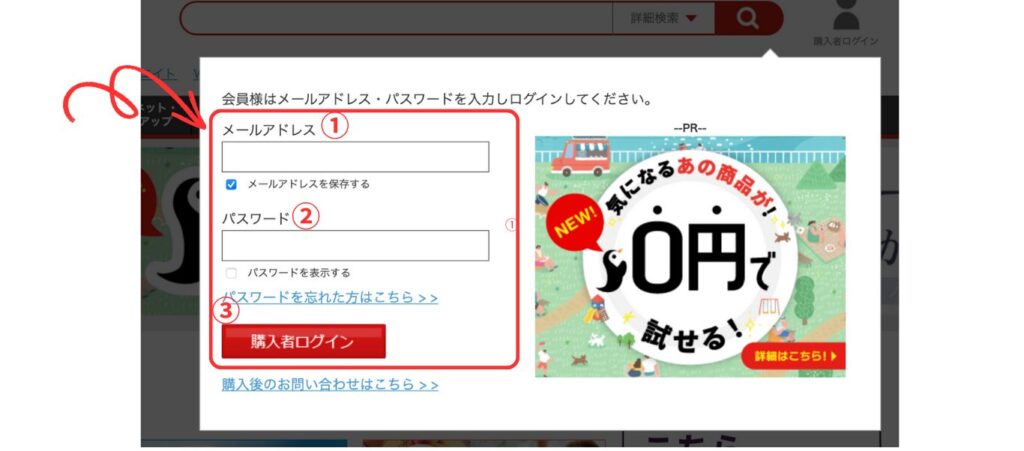This screenshot has height=451, width=1024.
Task: Click the black bird mascot beside 0円
Action: (611, 270)
